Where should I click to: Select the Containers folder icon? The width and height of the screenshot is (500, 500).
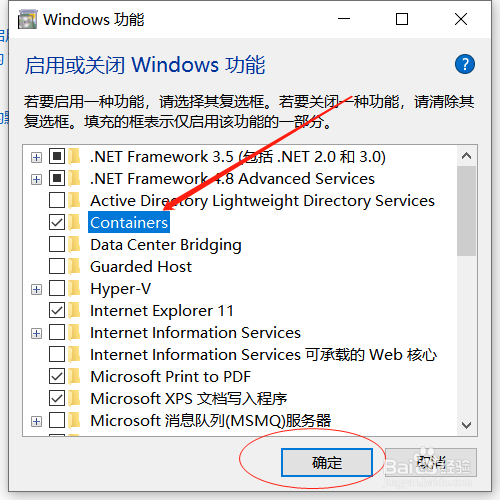[x=75, y=223]
